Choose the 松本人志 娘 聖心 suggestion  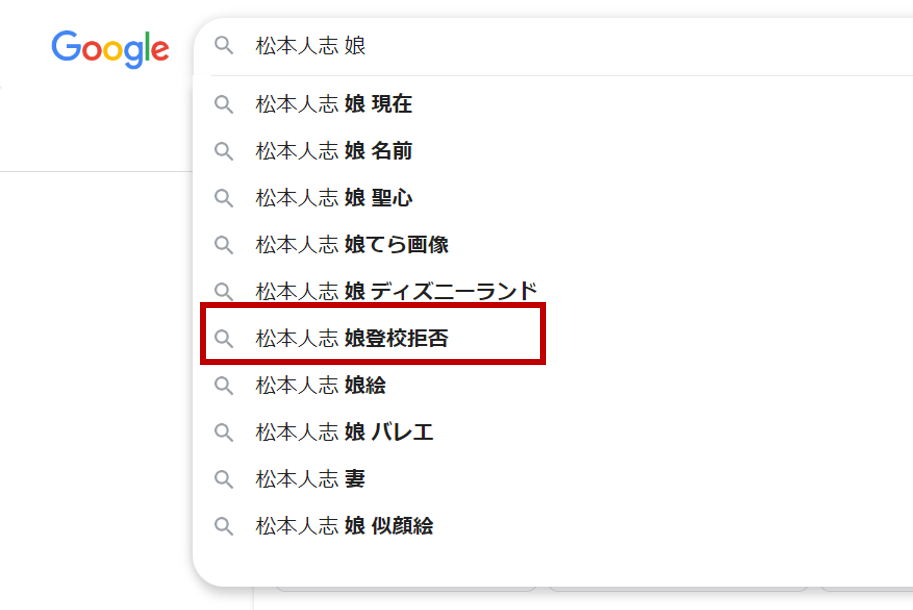coord(334,198)
